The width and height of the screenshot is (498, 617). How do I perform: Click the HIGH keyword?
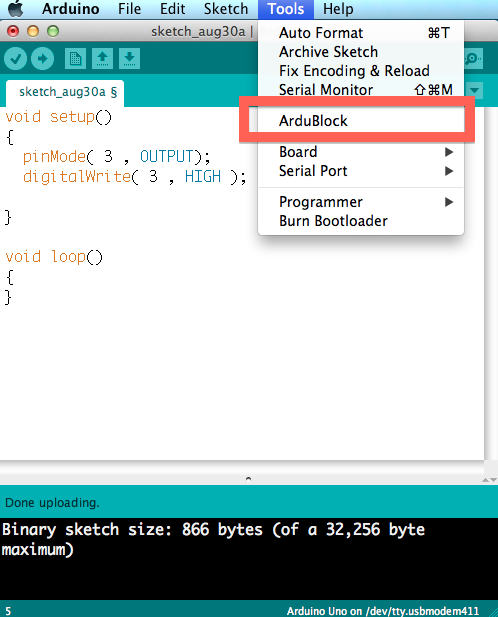coord(203,177)
